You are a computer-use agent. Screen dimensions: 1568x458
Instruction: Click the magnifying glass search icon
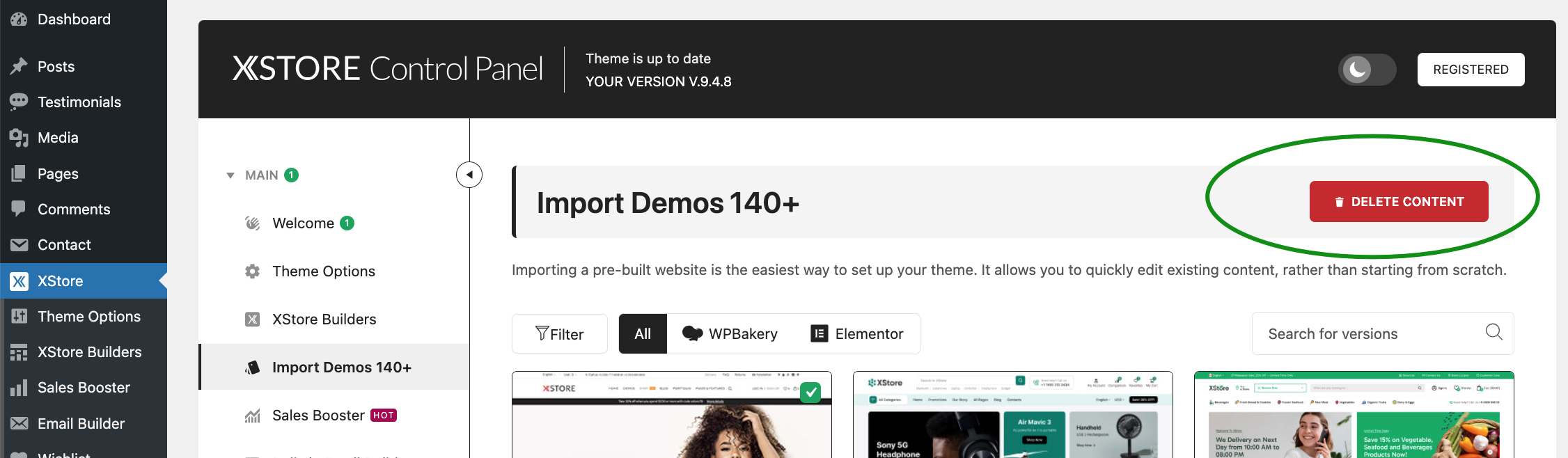click(1493, 332)
